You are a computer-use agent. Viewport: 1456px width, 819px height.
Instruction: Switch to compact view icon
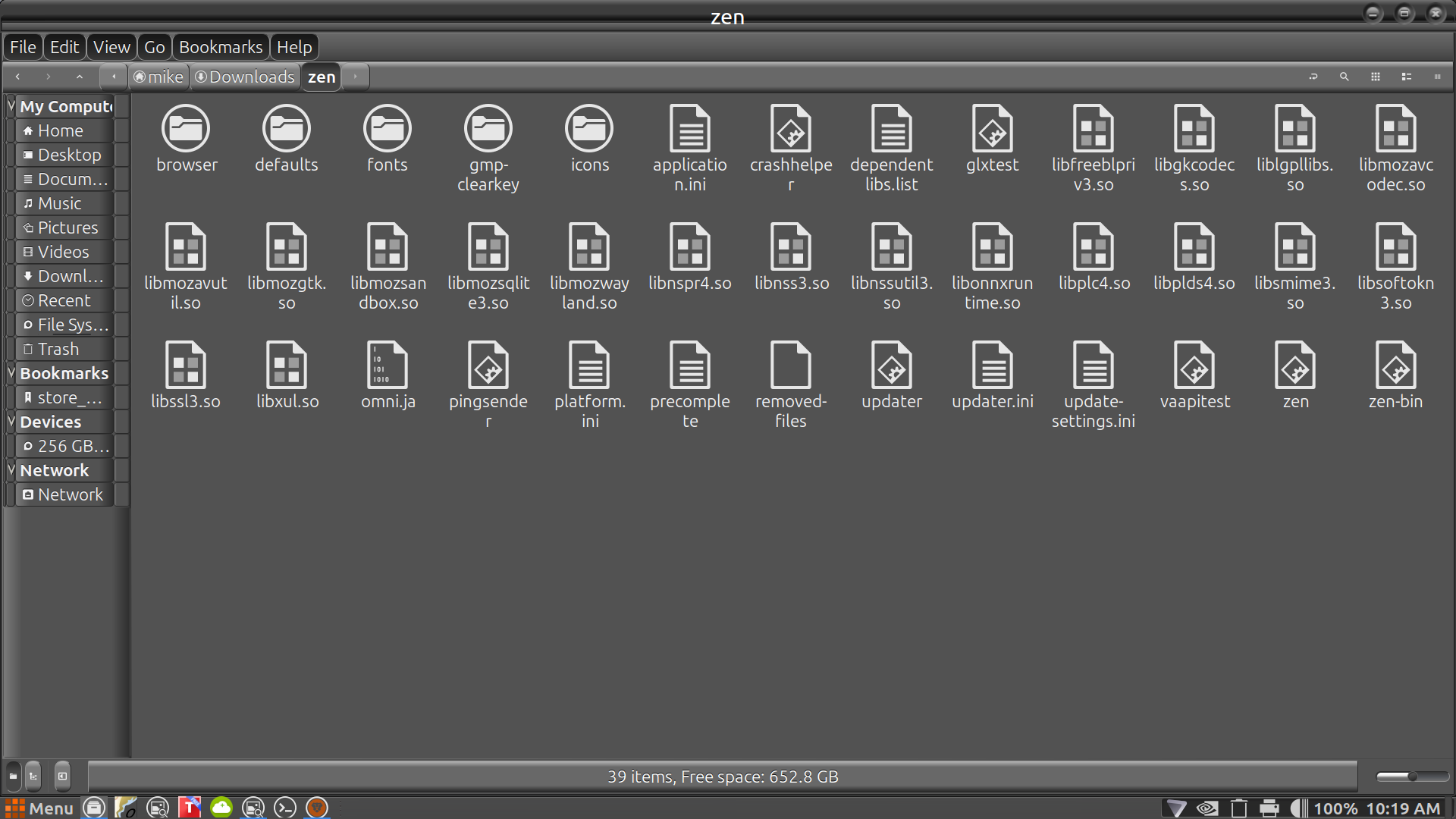pyautogui.click(x=1437, y=77)
